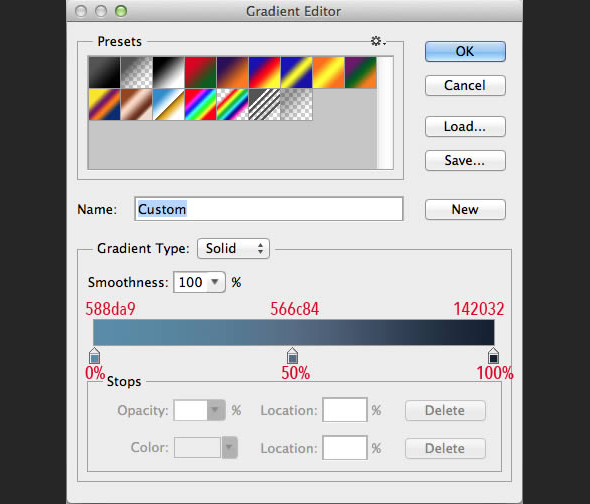The height and width of the screenshot is (504, 590).
Task: Expand the Smoothness value dropdown arrow
Action: [x=215, y=282]
